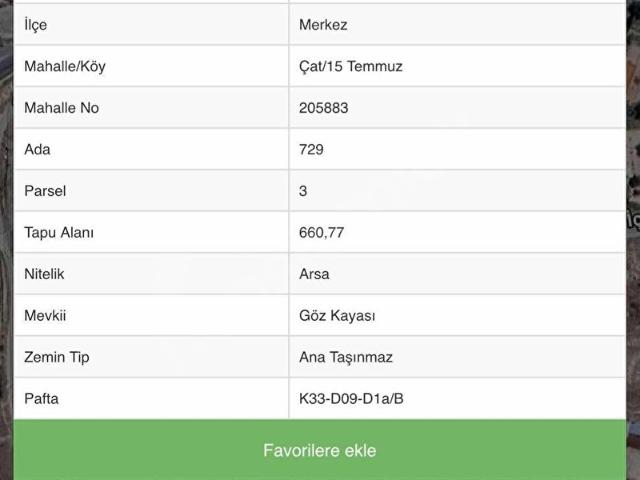Click the Nitelik row label
This screenshot has height=480, width=640.
point(44,274)
